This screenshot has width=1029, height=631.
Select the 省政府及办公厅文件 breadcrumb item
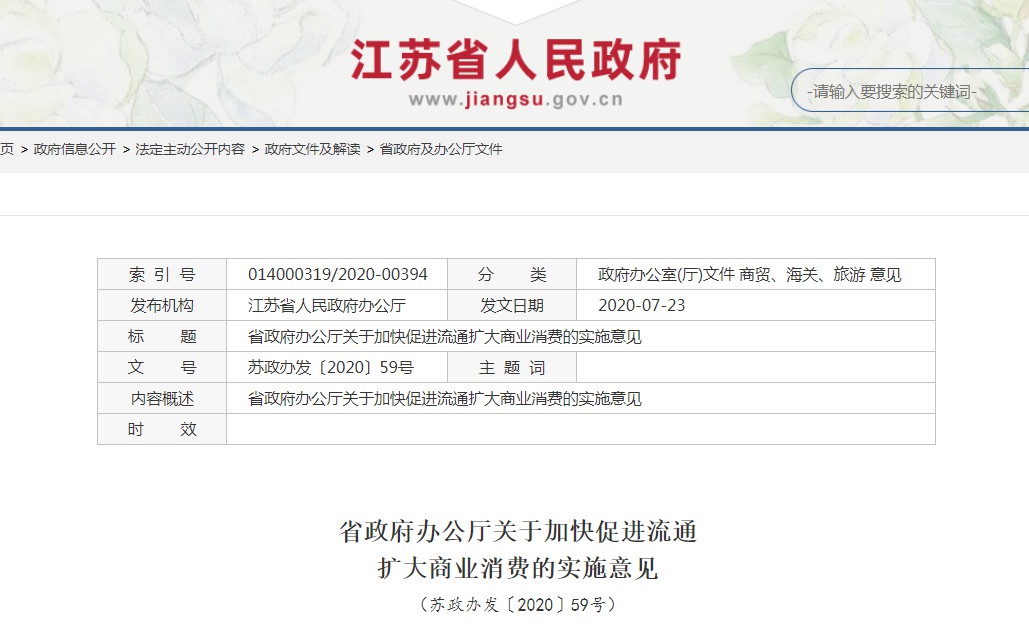pos(441,149)
